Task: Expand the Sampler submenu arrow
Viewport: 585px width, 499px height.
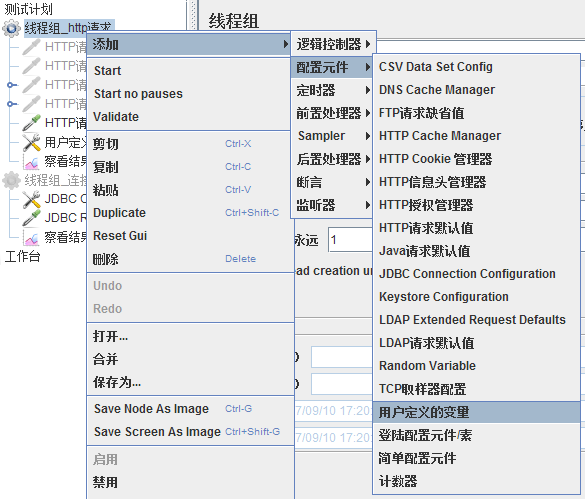Action: coord(368,136)
